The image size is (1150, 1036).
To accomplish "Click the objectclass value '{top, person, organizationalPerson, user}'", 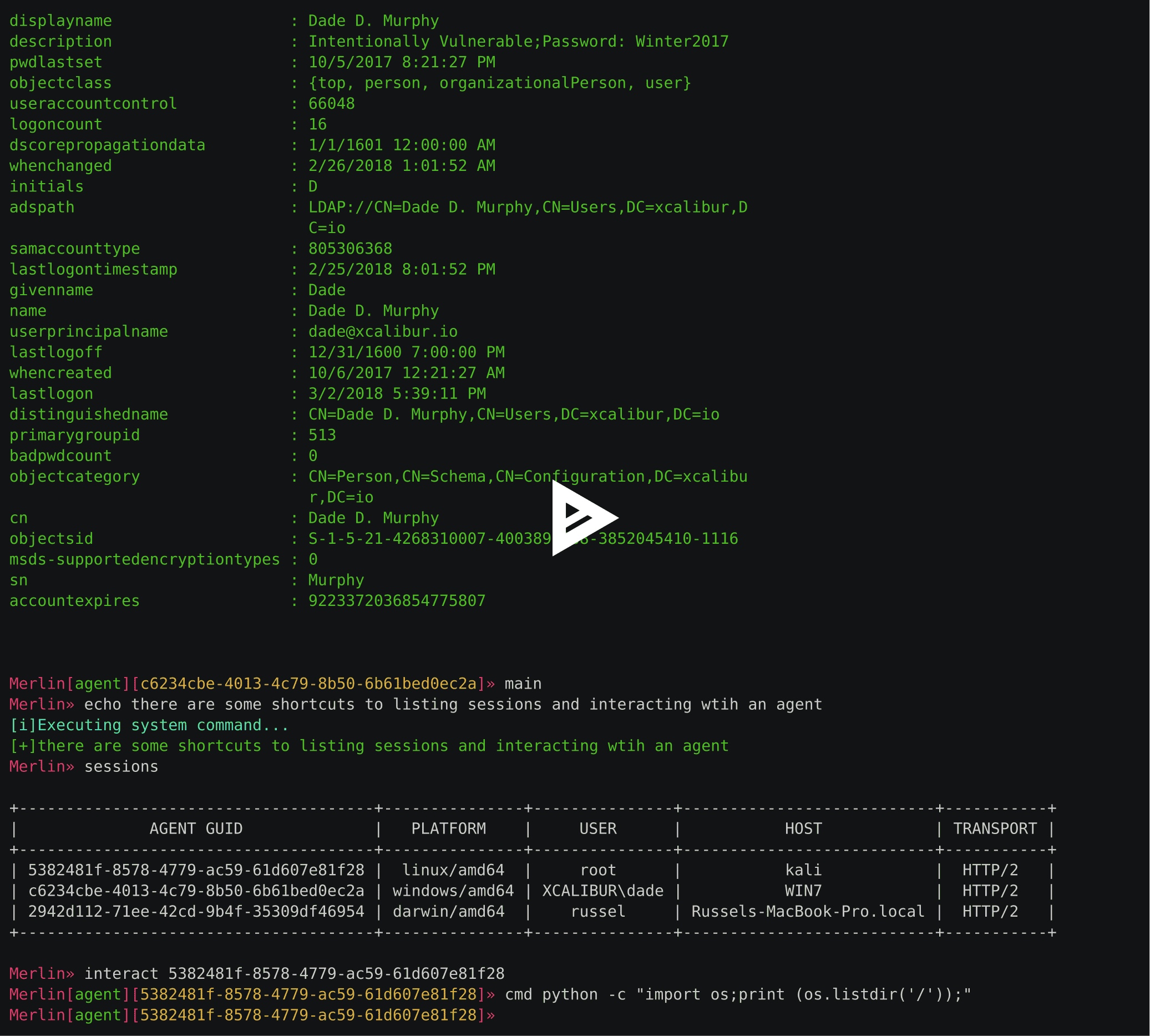I will click(500, 83).
